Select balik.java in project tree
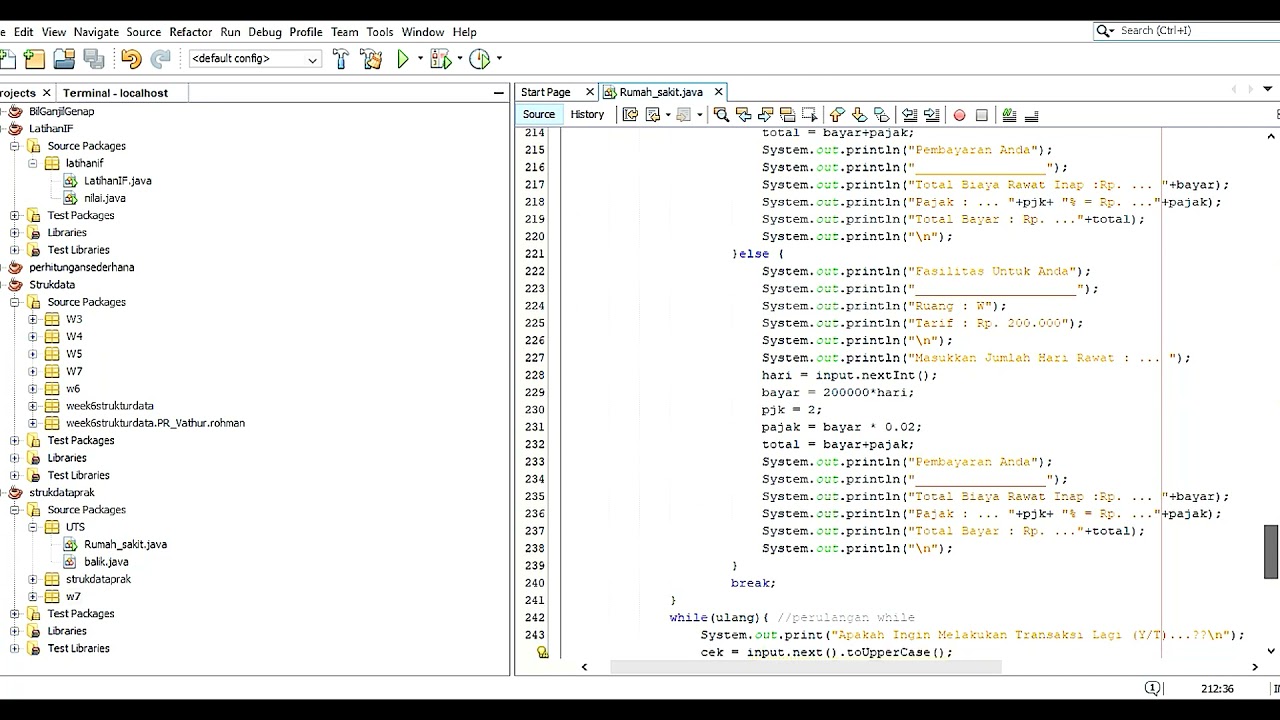The height and width of the screenshot is (720, 1280). (x=106, y=562)
